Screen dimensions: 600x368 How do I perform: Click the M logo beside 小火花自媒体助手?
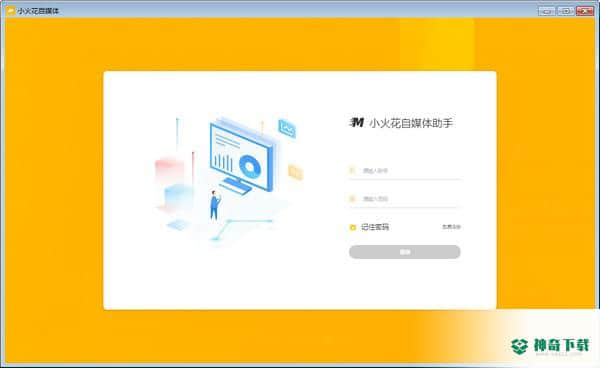(357, 122)
